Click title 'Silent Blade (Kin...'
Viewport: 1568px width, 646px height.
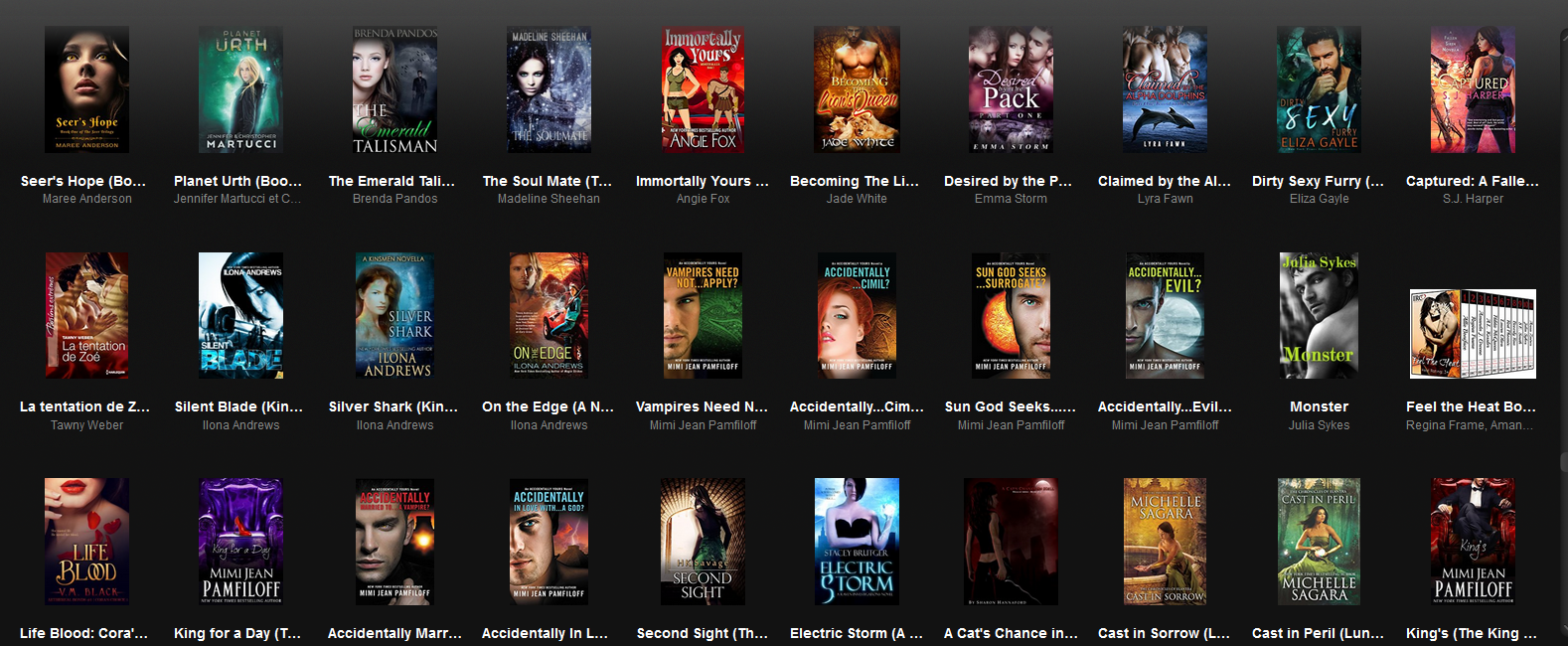[238, 406]
